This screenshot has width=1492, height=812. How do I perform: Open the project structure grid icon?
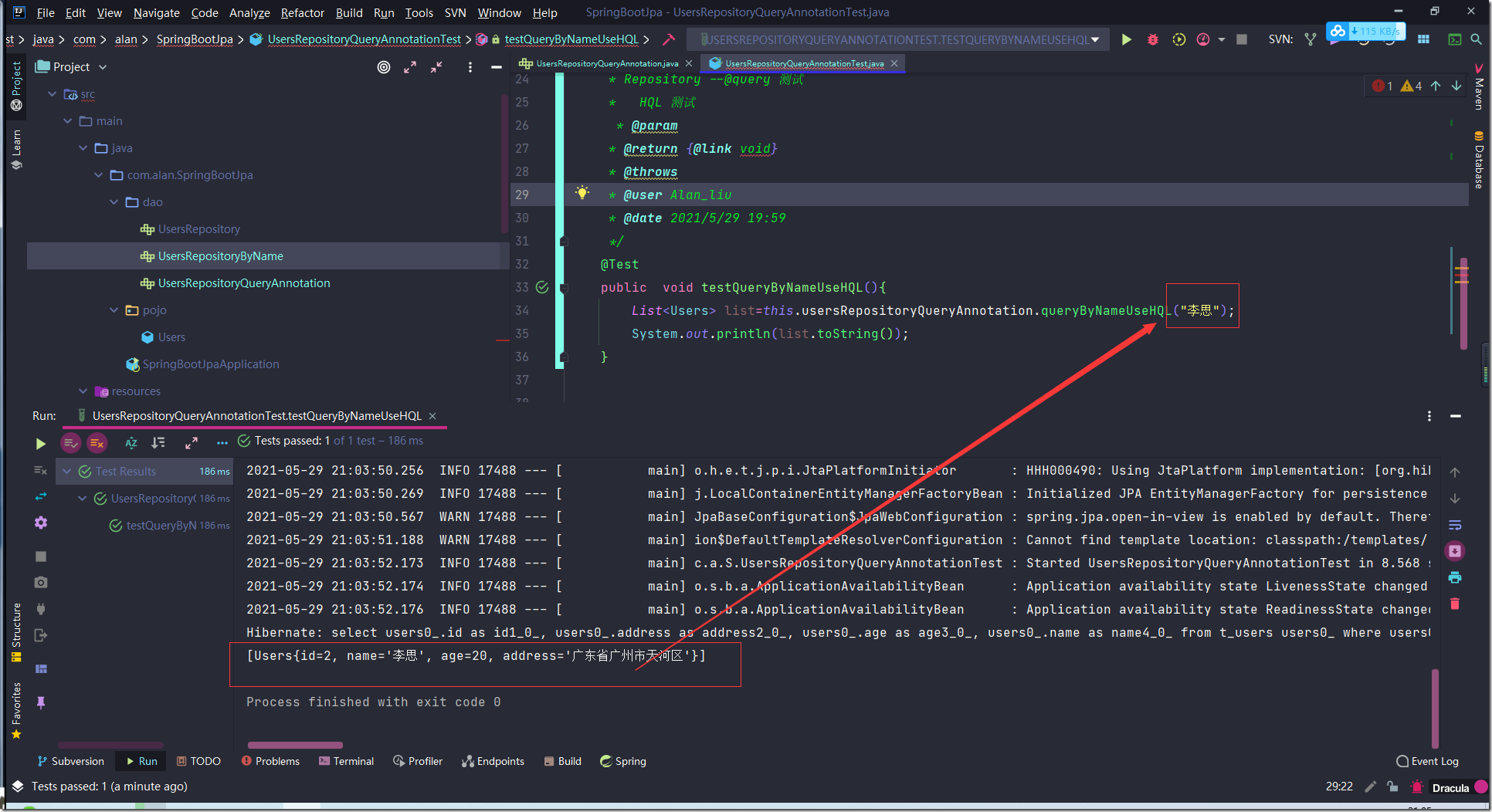pyautogui.click(x=1423, y=39)
